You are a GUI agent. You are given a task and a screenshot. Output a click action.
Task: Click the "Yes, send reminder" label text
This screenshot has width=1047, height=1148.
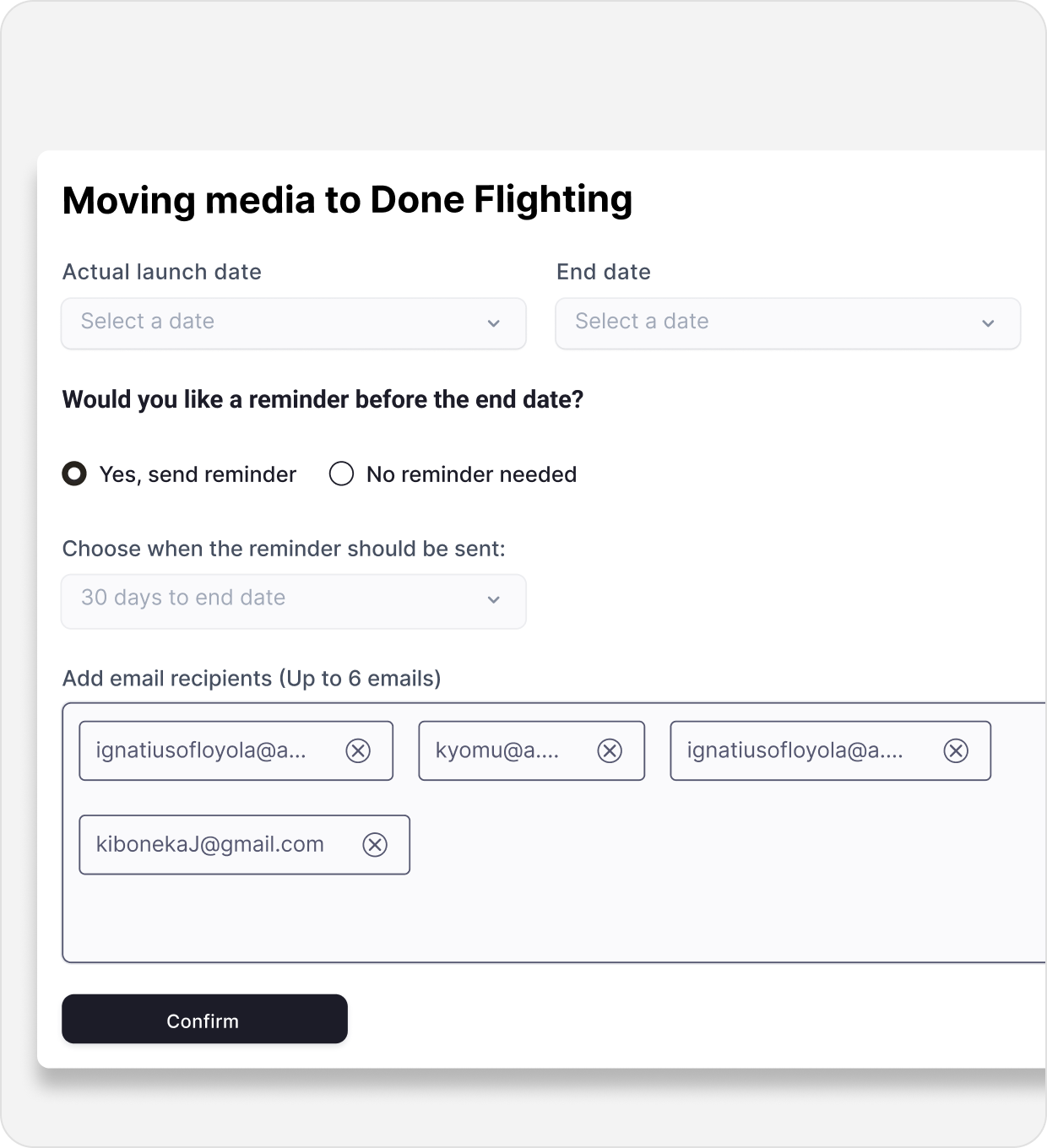(x=198, y=474)
